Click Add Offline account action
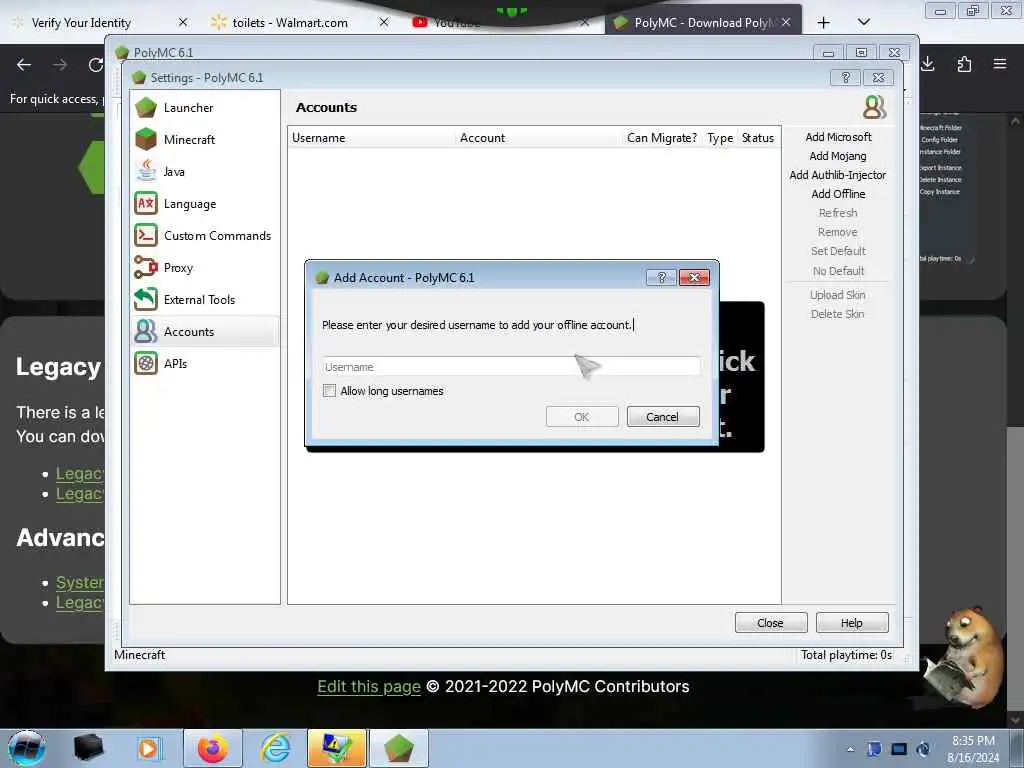Screen dimensions: 1024x768 click(x=838, y=194)
